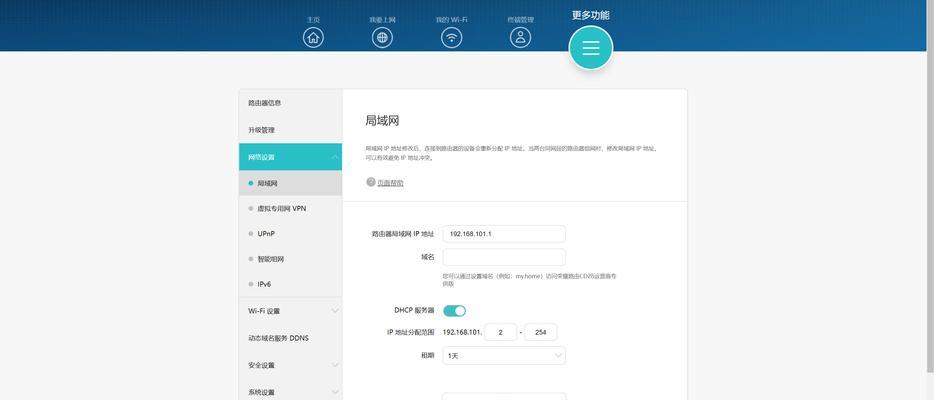This screenshot has width=934, height=400.
Task: Open the IPv6 submenu item
Action: [291, 285]
